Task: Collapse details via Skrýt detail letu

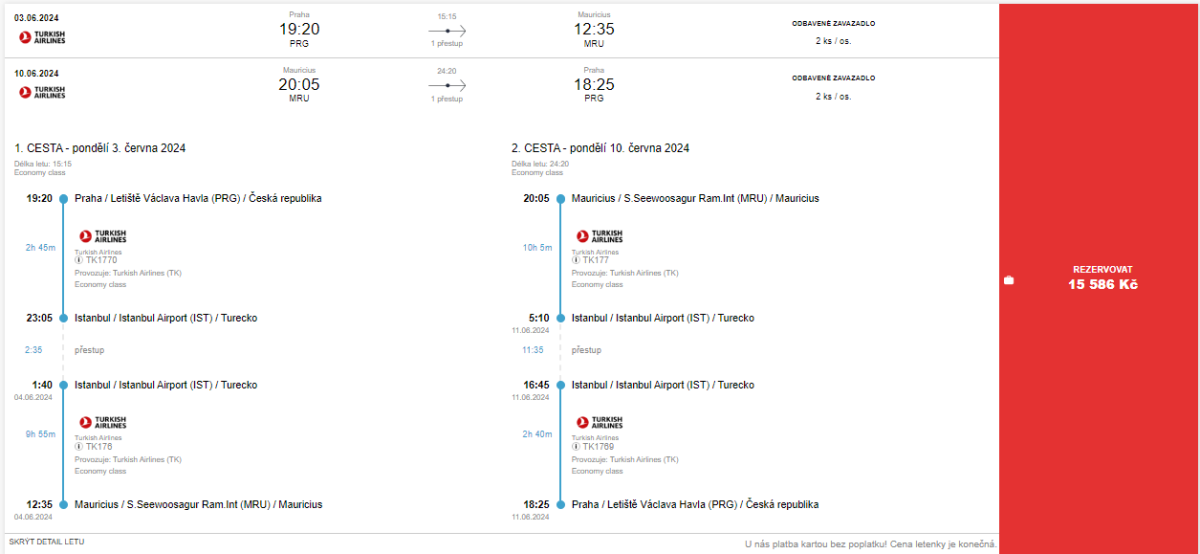Action: [46, 541]
